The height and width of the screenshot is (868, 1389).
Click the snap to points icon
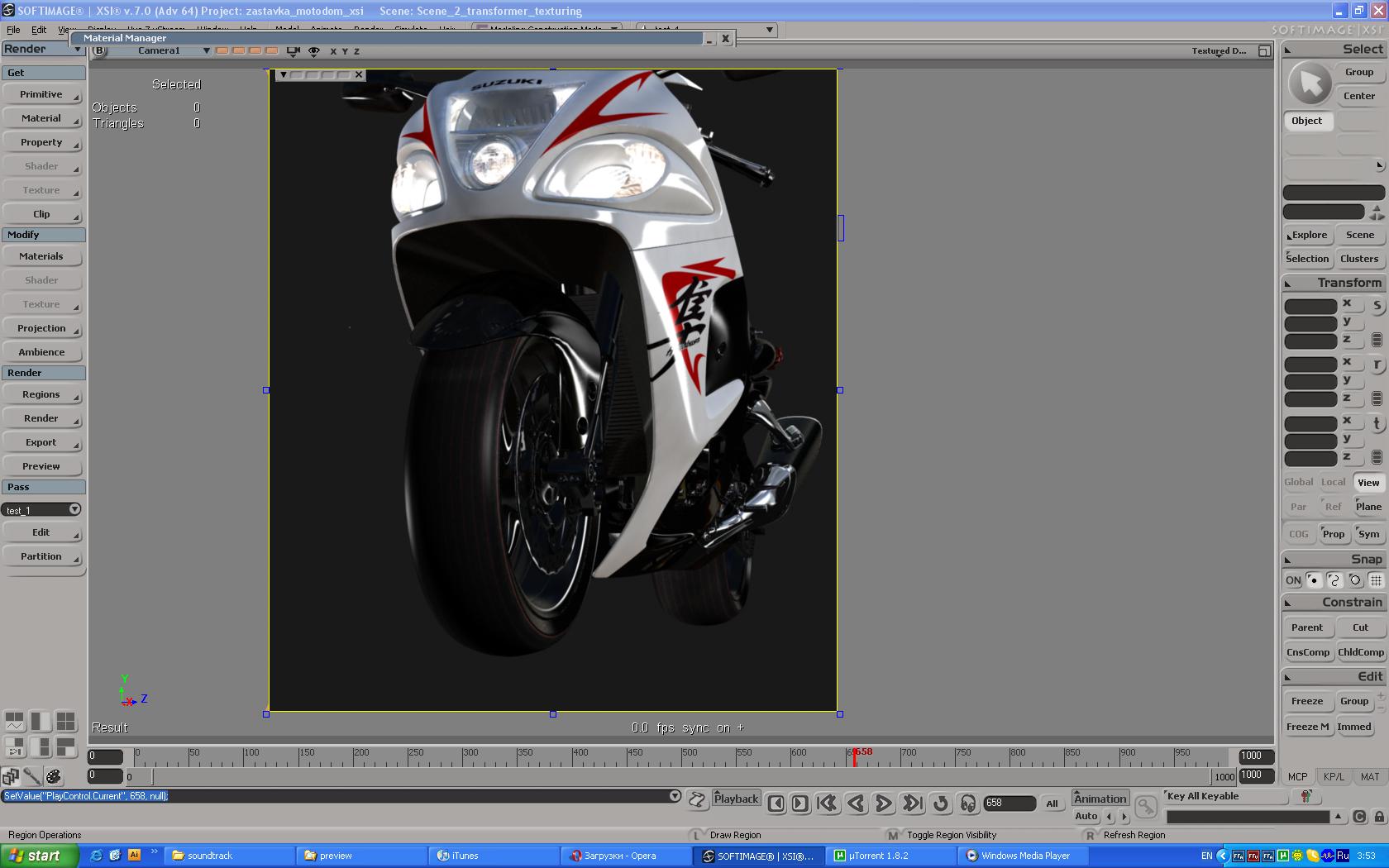1314,580
